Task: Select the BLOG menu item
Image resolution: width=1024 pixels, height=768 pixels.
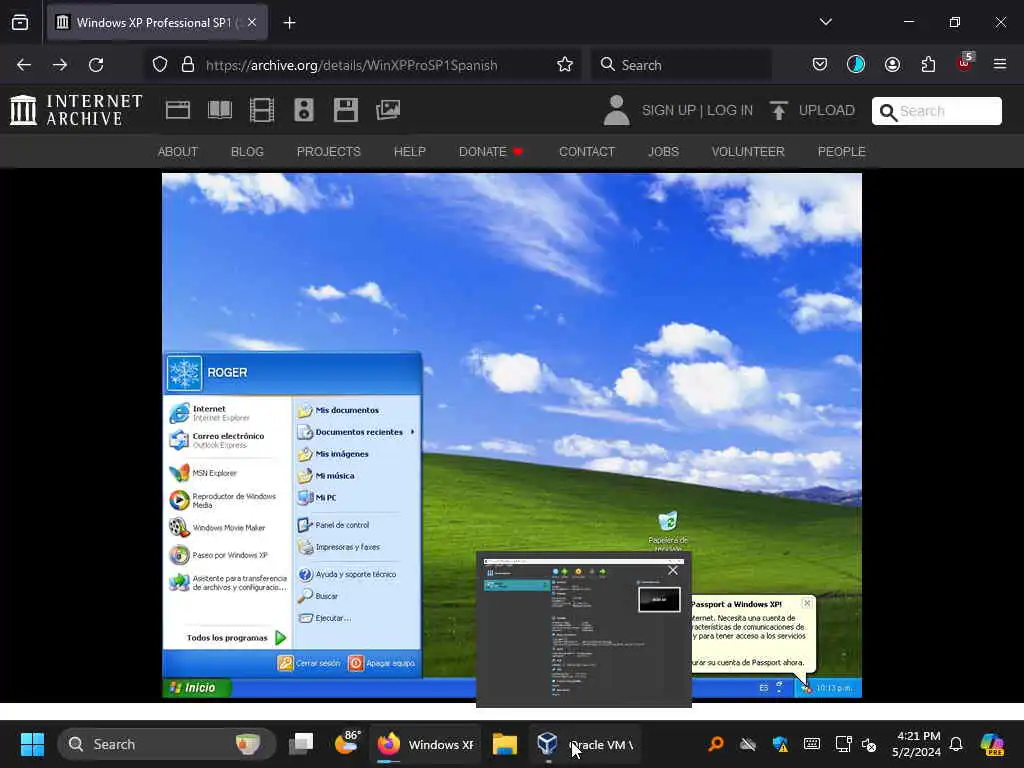Action: click(x=247, y=152)
